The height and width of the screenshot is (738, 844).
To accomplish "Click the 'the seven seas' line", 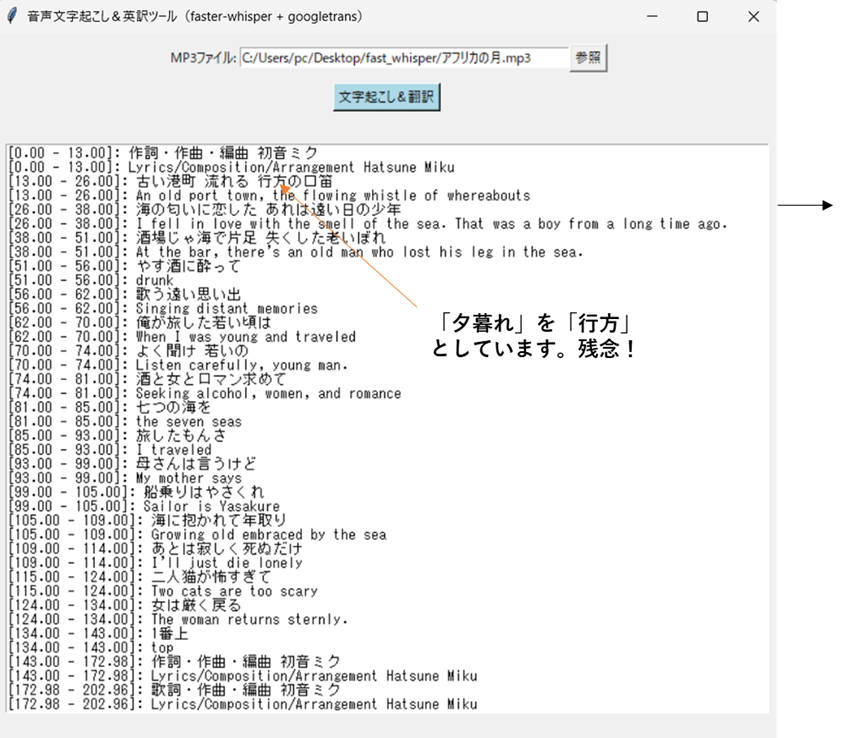I will pos(188,422).
